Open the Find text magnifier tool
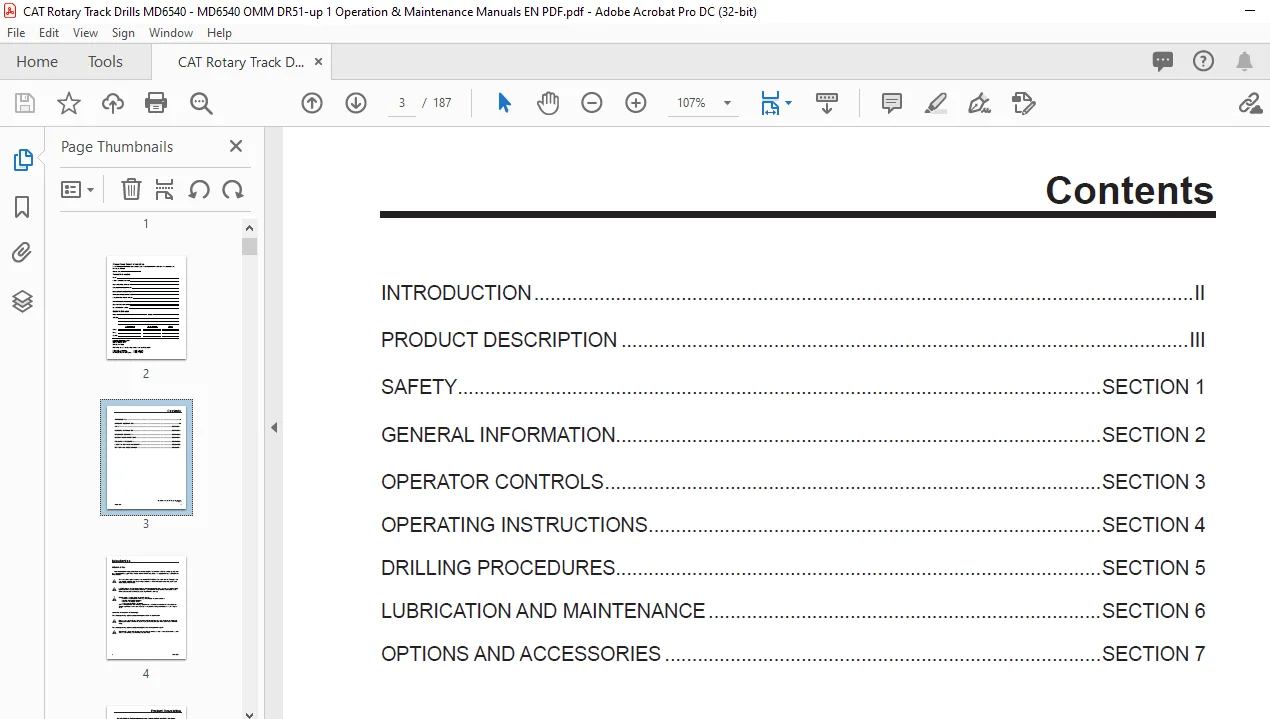Image resolution: width=1270 pixels, height=719 pixels. [x=201, y=103]
